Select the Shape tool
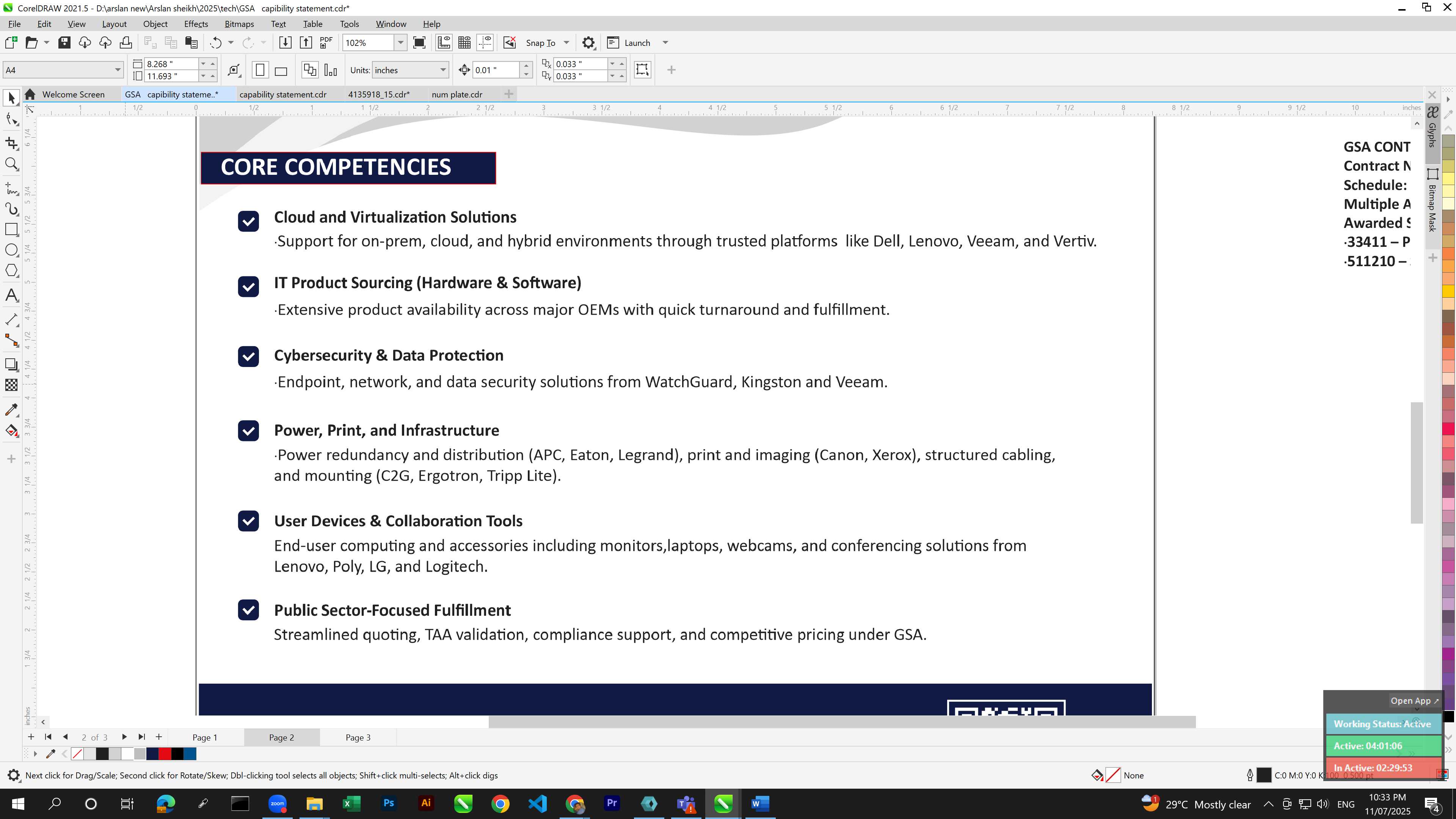This screenshot has width=1456, height=819. [11, 119]
